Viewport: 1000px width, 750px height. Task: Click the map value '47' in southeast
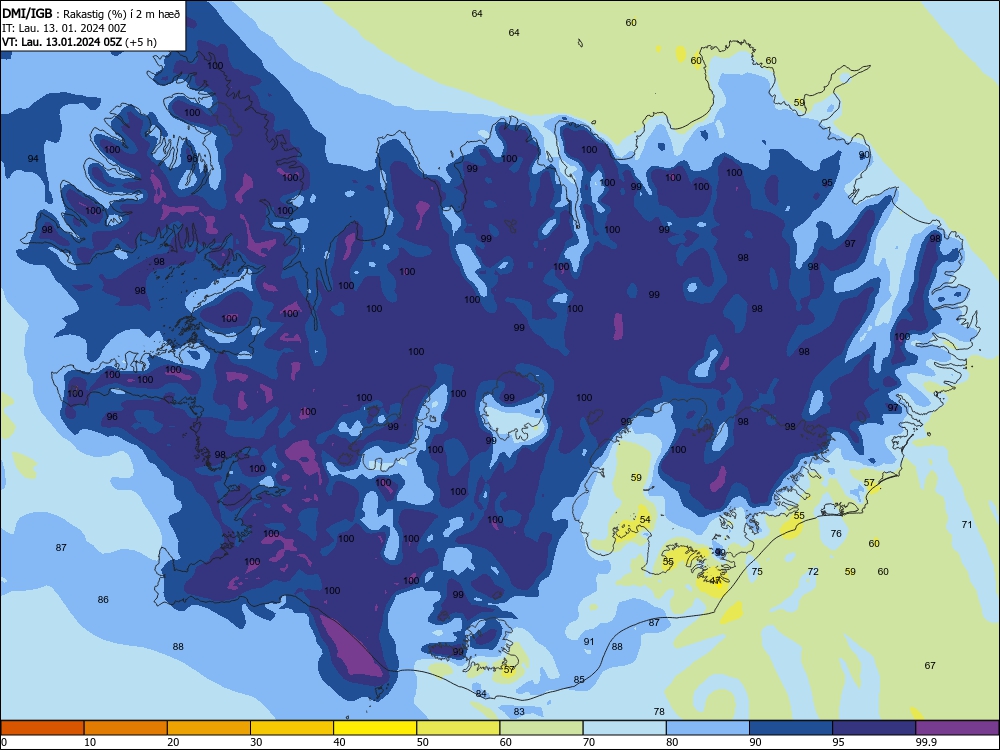715,580
